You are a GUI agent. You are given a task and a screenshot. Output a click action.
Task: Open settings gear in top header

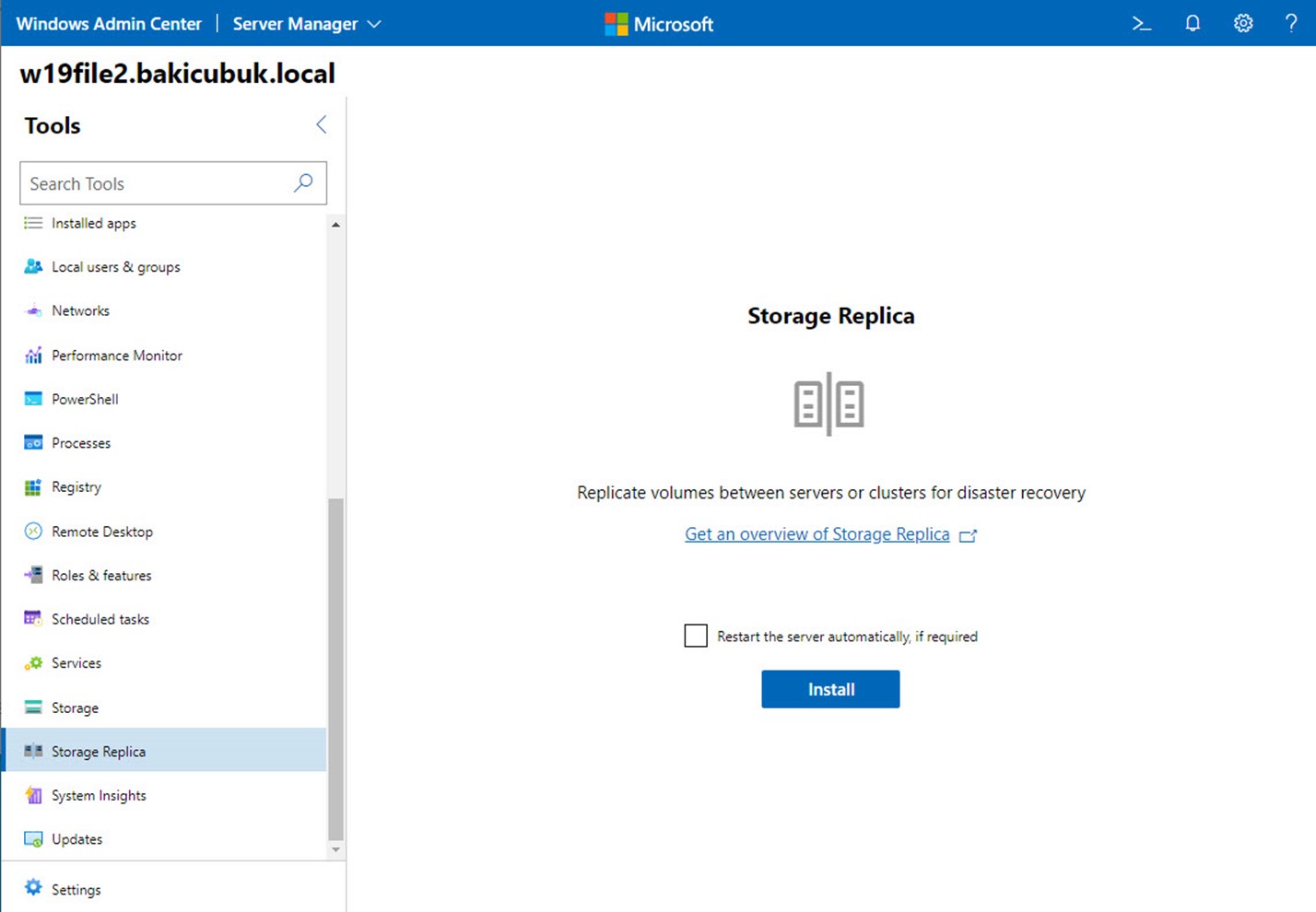tap(1243, 24)
